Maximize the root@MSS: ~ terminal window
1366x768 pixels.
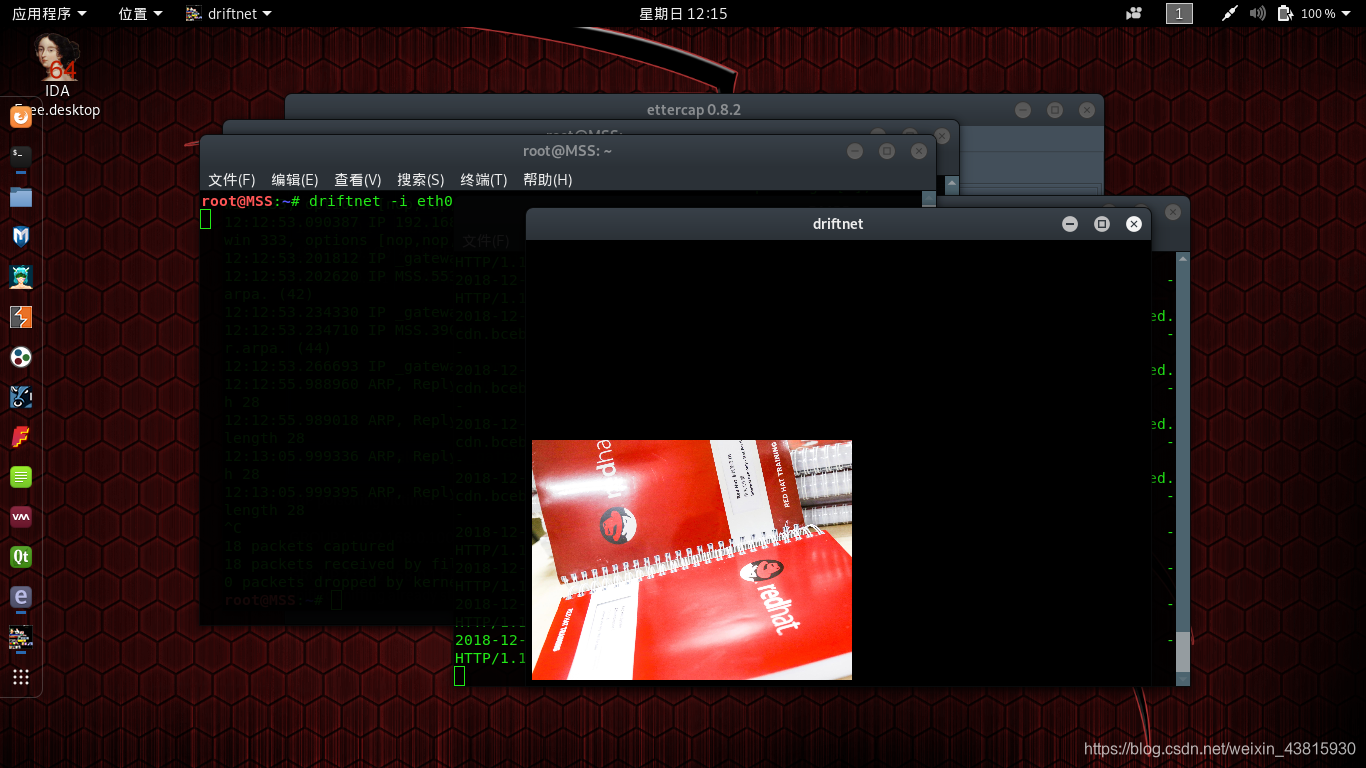coord(887,151)
